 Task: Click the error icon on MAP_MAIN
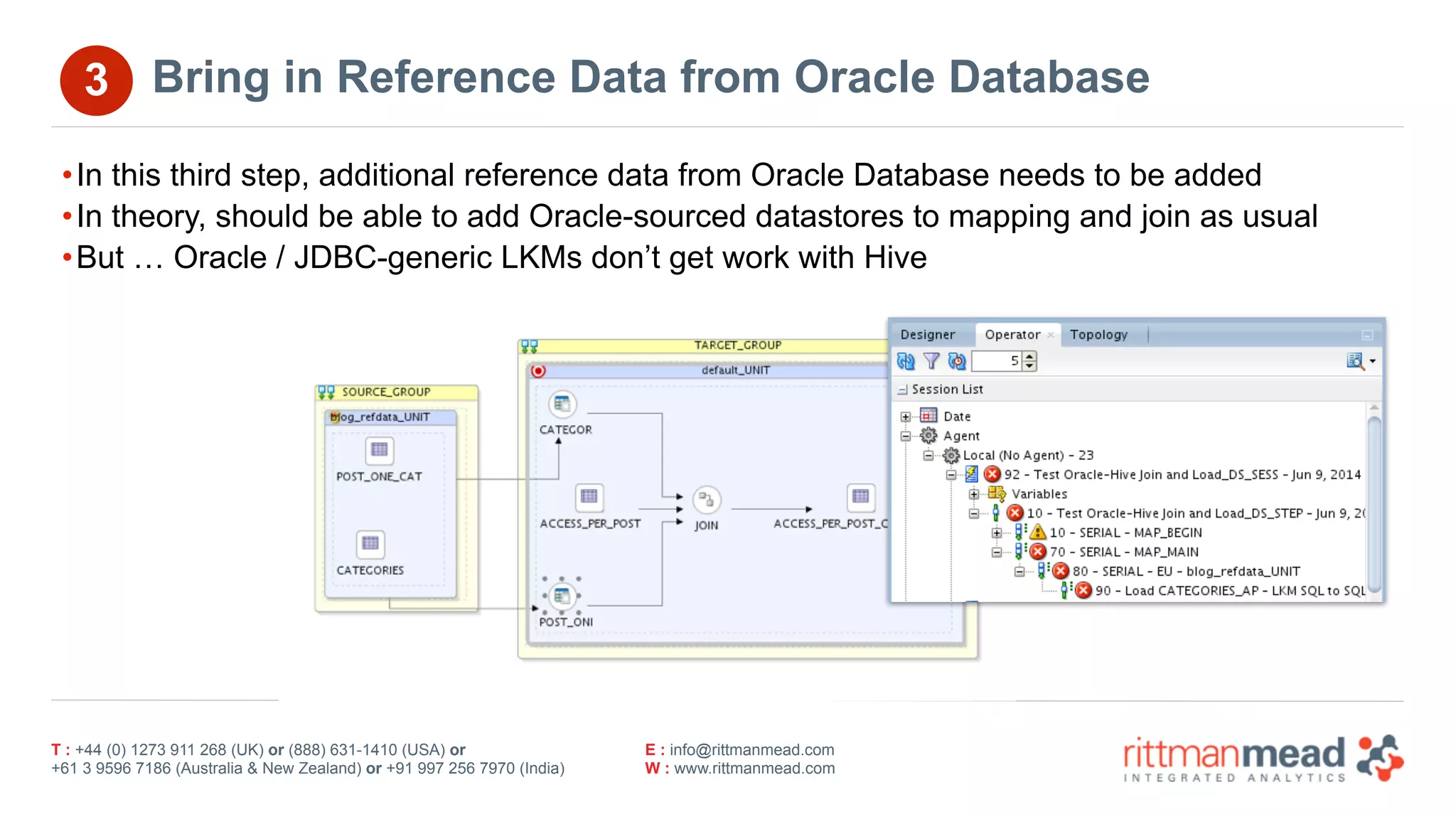coord(1038,552)
